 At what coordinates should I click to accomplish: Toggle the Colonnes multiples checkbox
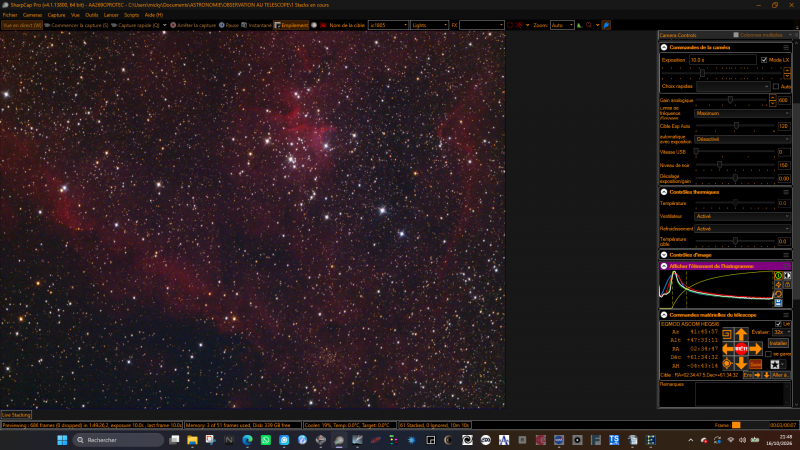tap(736, 35)
